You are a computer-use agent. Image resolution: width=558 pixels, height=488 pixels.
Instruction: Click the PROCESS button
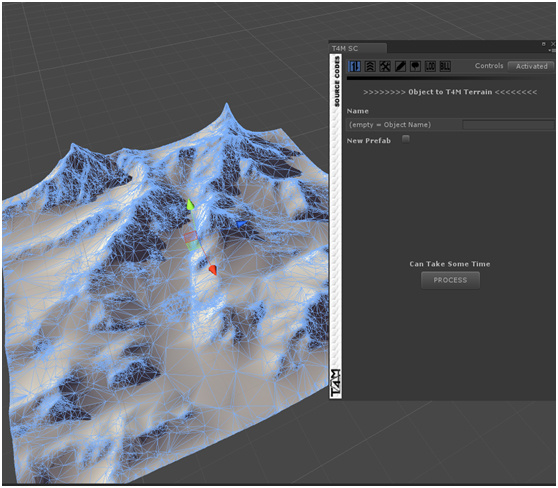[450, 280]
